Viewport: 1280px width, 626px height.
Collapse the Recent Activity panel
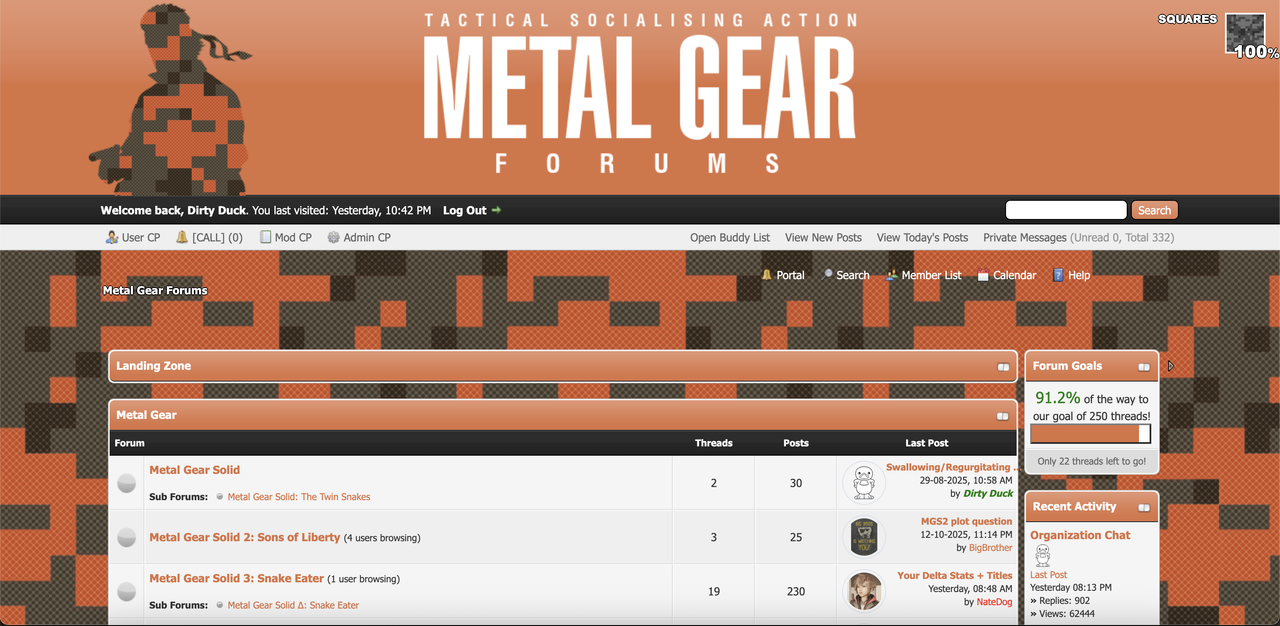1144,508
